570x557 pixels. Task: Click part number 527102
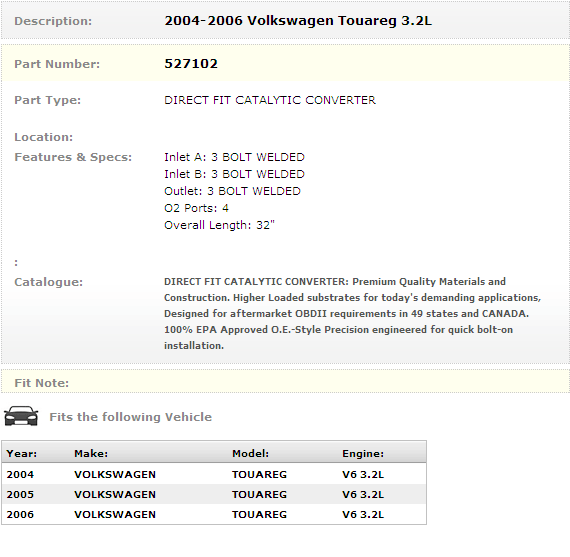pos(191,64)
